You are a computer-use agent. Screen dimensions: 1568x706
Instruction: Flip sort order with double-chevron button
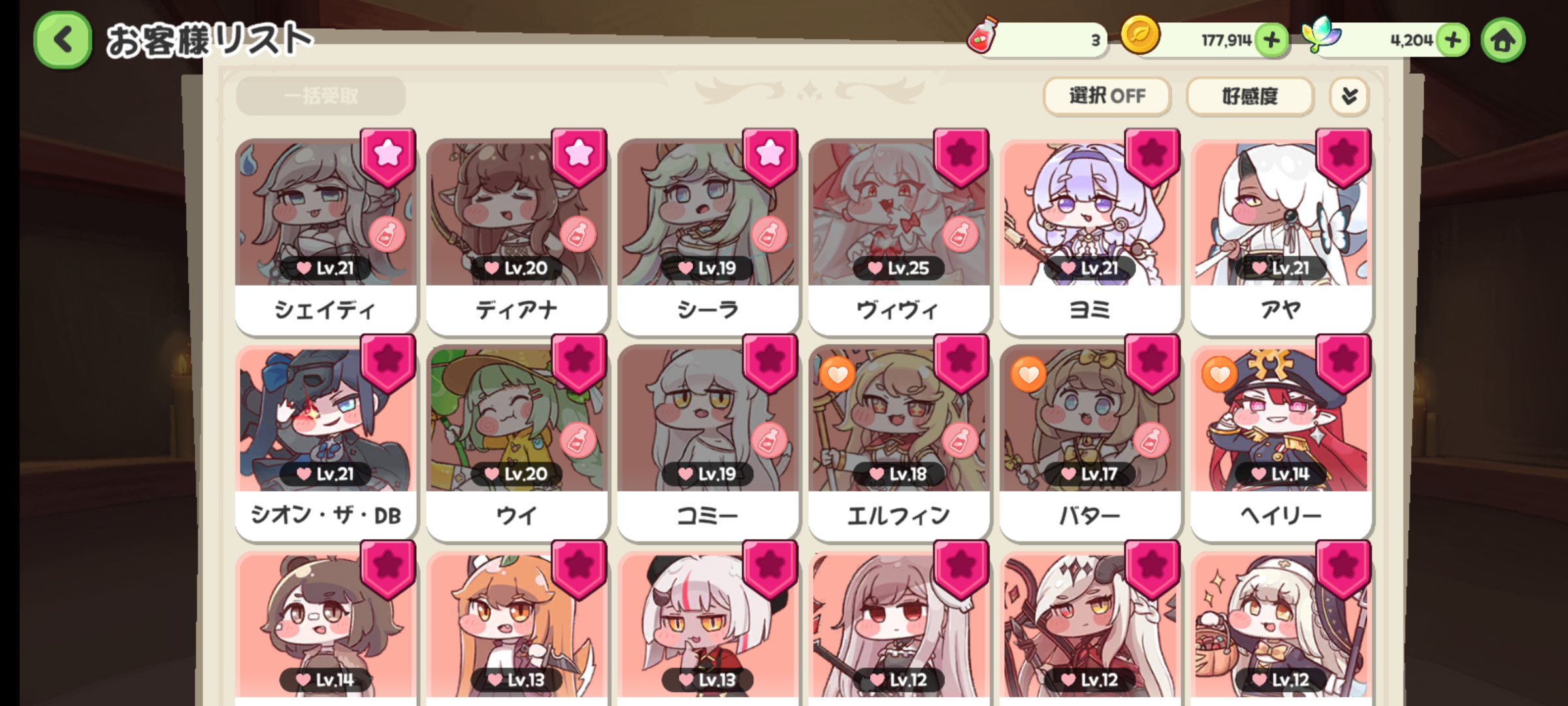pyautogui.click(x=1349, y=96)
